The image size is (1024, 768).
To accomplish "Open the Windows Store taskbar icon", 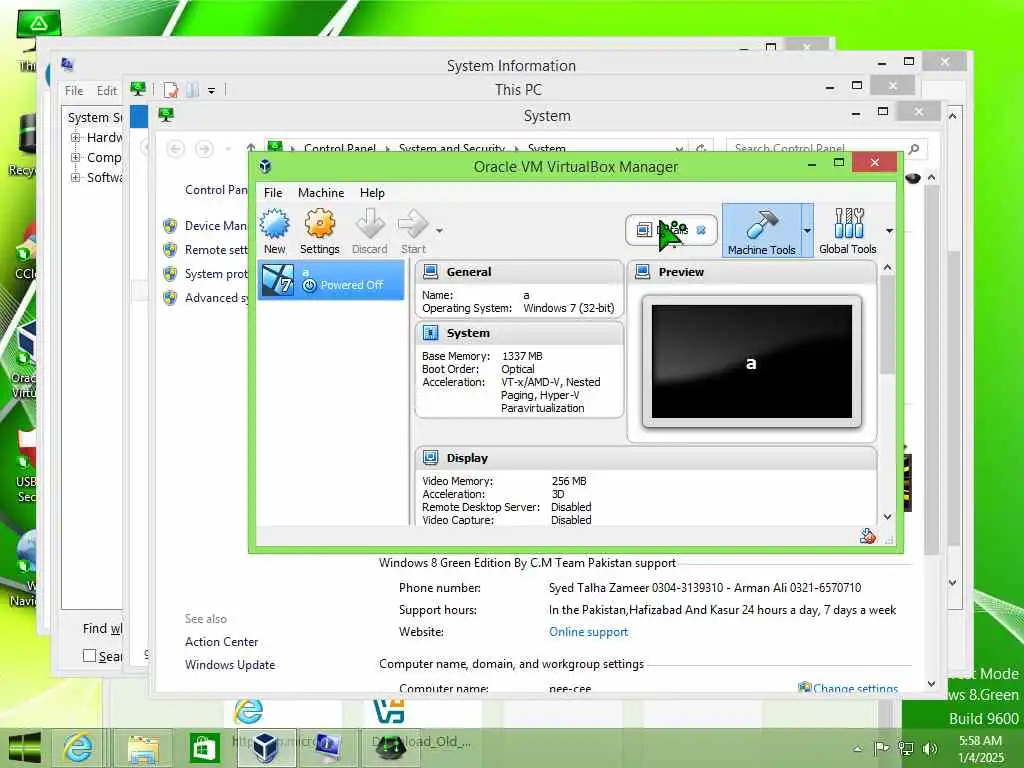I will 204,748.
